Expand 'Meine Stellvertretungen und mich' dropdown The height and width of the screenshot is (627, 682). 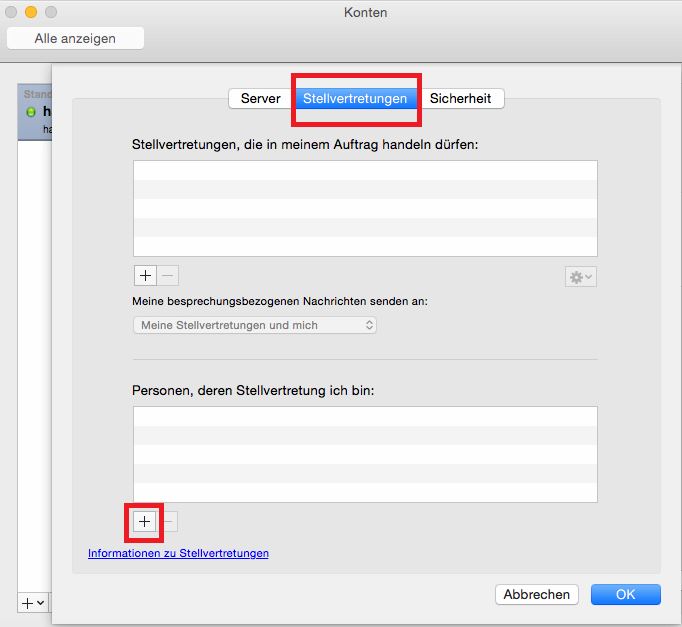254,325
